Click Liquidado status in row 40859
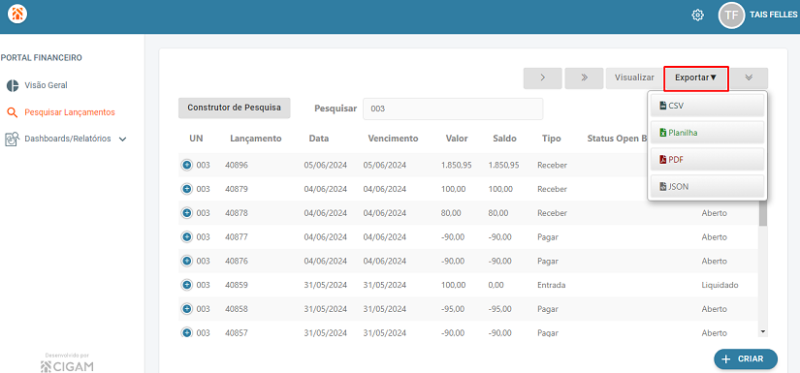800x373 pixels. click(720, 285)
